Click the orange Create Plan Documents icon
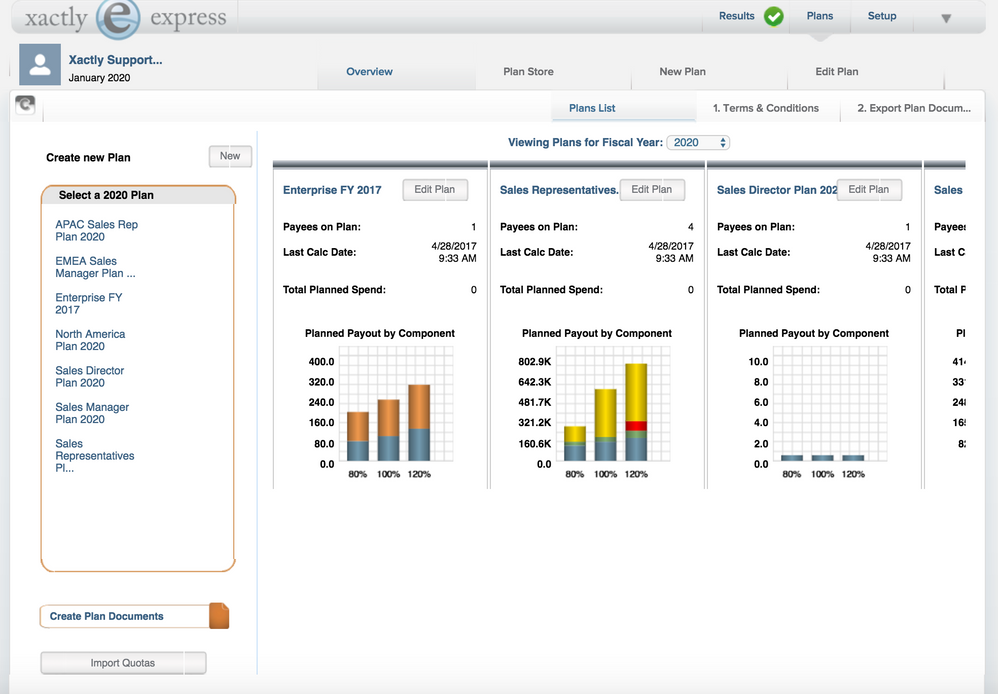Viewport: 998px width, 694px height. pyautogui.click(x=219, y=616)
